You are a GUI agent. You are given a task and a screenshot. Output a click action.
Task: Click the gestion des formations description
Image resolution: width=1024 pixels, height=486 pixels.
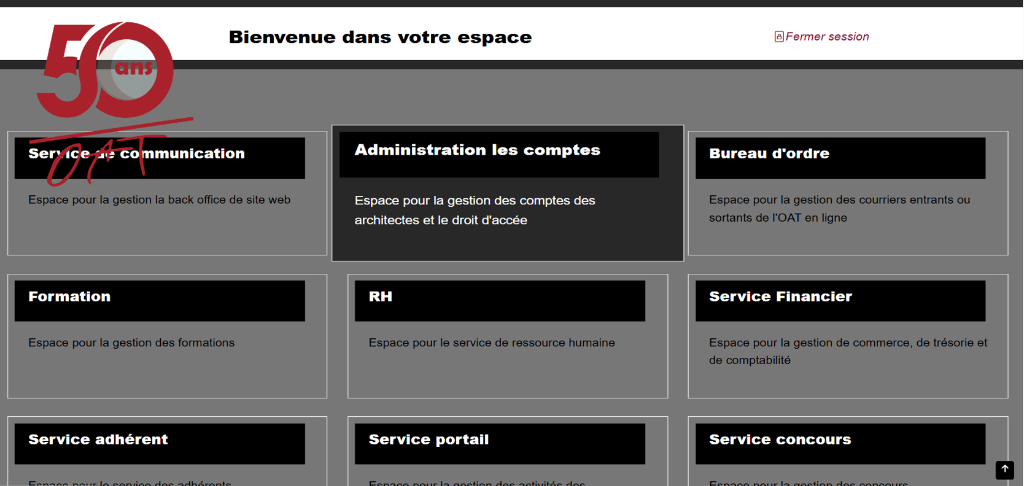131,343
